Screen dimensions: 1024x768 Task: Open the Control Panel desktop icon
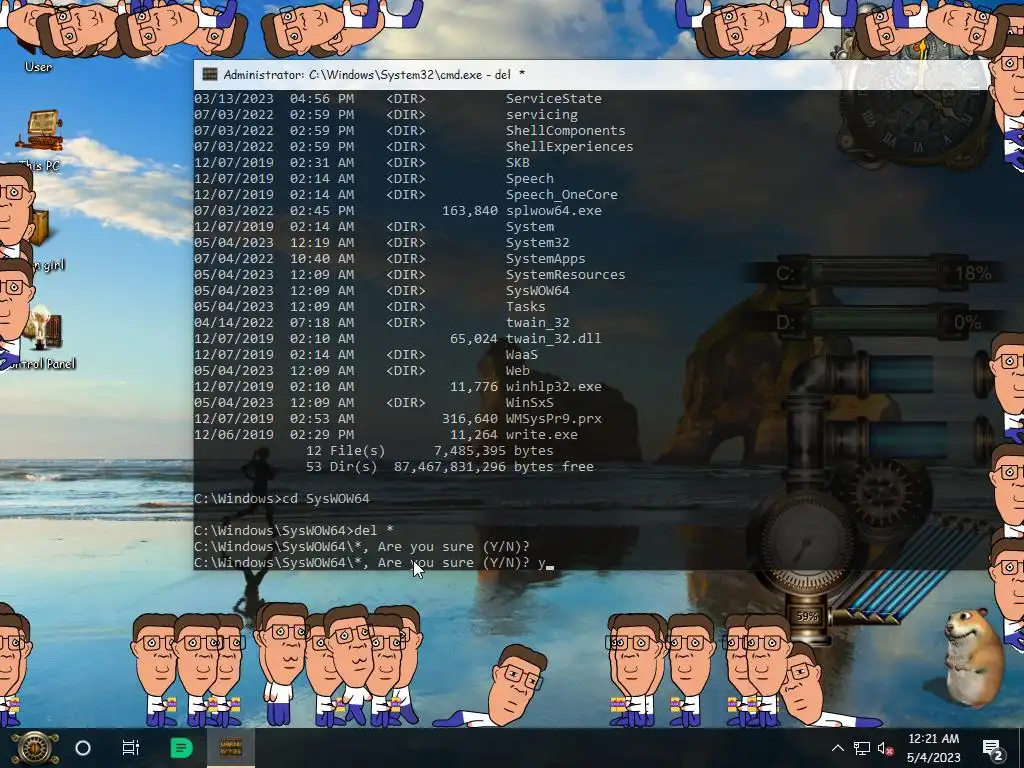coord(42,338)
